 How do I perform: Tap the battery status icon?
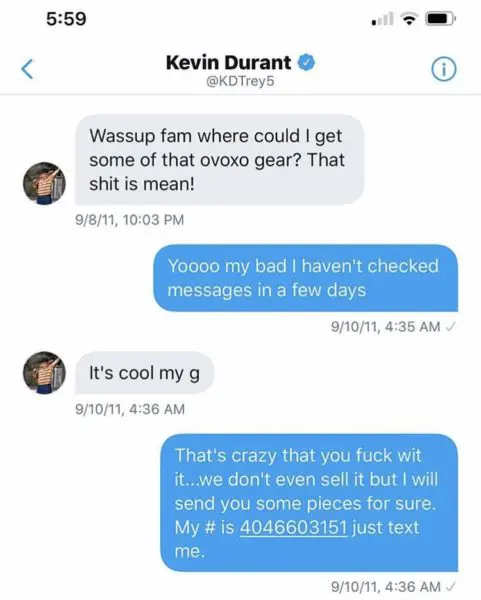click(x=440, y=19)
